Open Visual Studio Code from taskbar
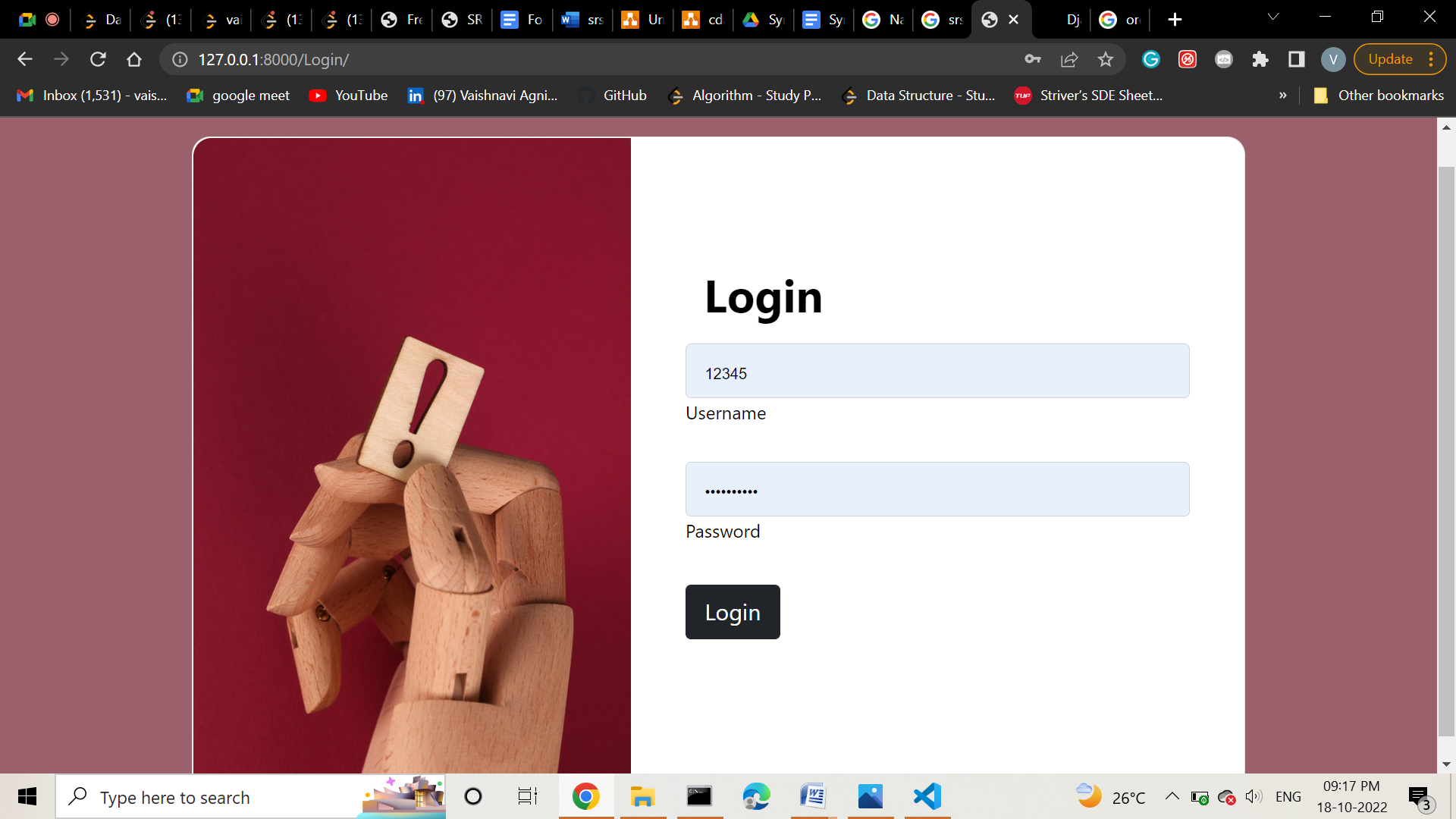Screen dimensions: 1456x819 coord(927,796)
